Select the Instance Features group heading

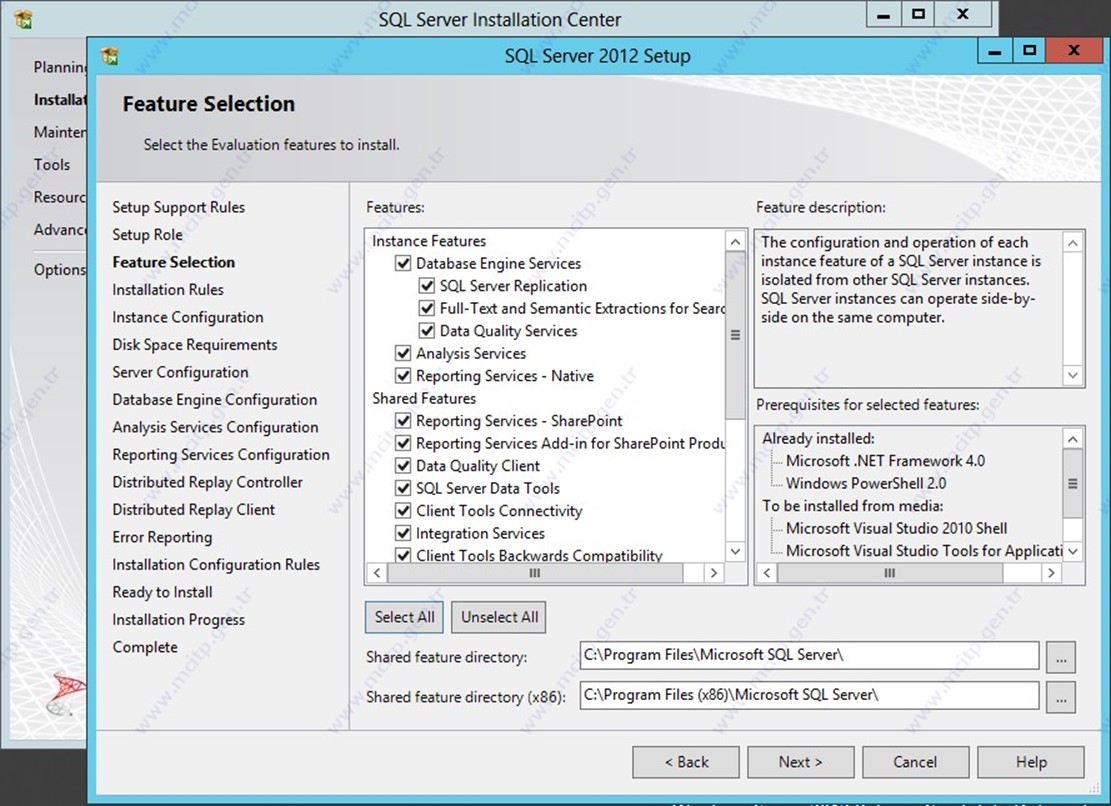click(x=429, y=241)
